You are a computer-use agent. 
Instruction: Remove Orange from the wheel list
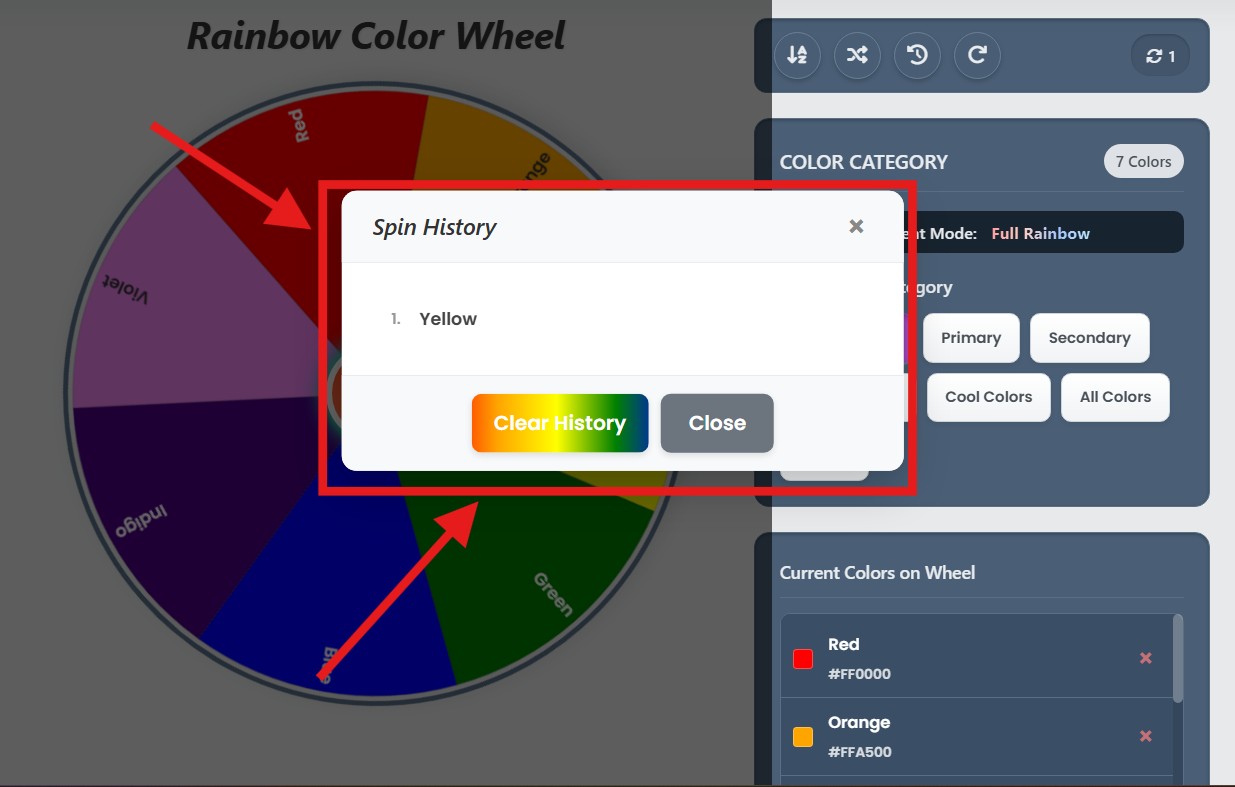(x=1146, y=736)
